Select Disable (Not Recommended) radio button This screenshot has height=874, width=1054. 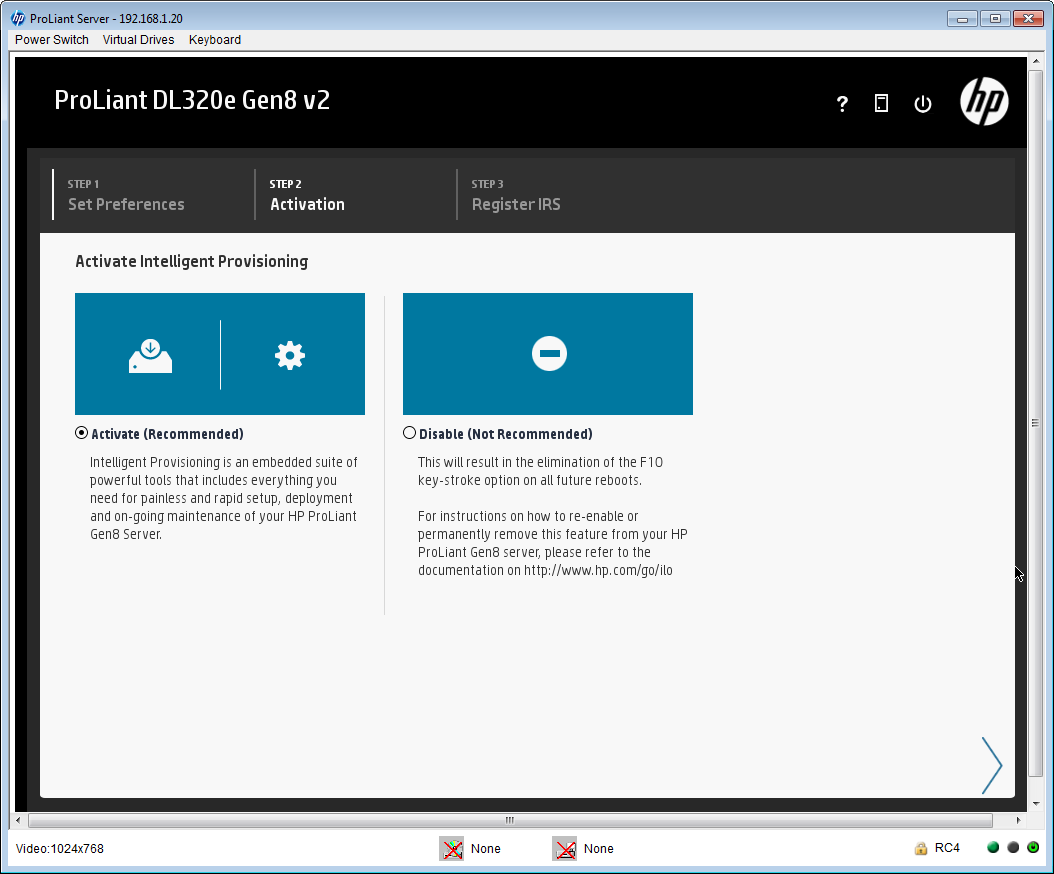[x=409, y=433]
